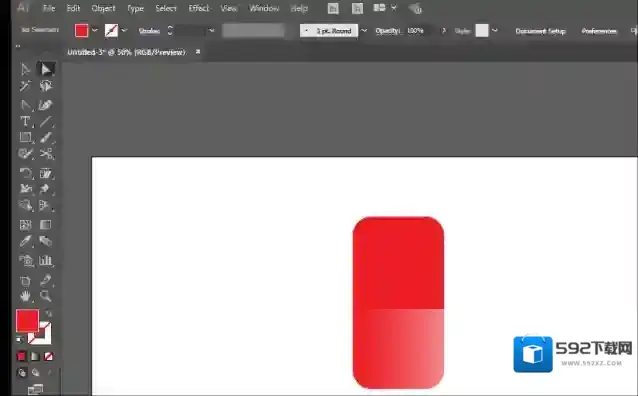Select the Blend tool
This screenshot has width=638, height=396.
coord(46,241)
